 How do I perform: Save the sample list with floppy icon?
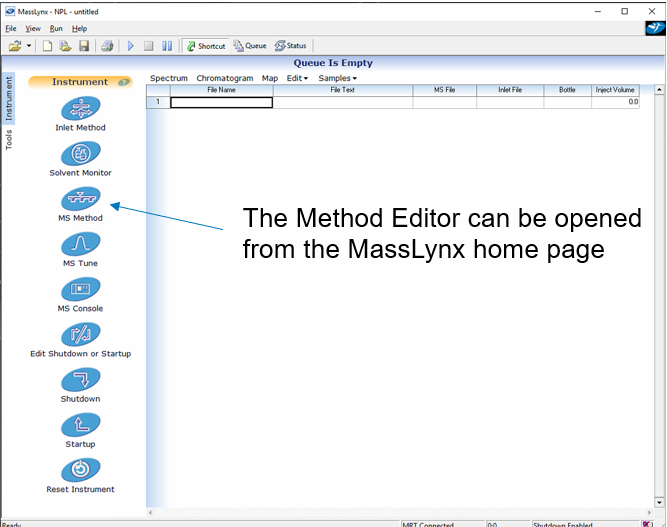point(84,46)
